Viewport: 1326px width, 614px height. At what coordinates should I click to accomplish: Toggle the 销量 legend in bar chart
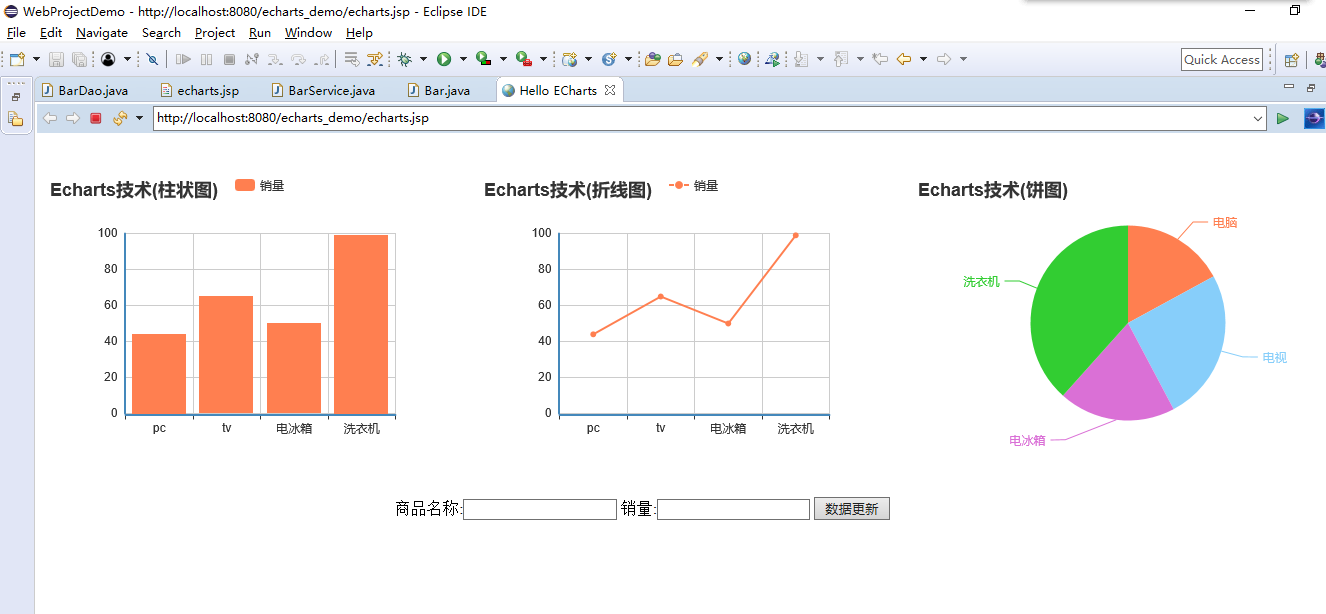260,185
